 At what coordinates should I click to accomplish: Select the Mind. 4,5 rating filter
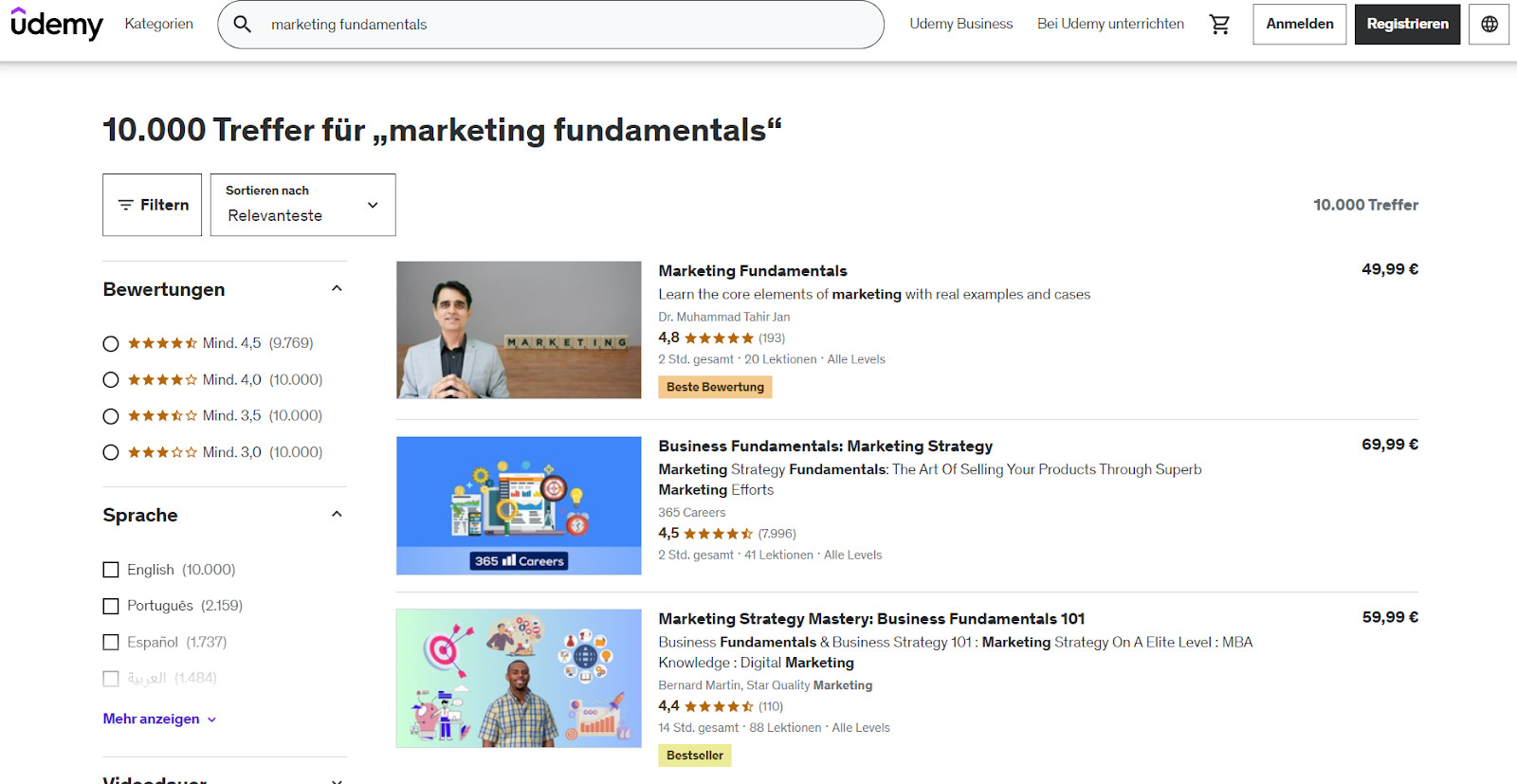click(111, 343)
